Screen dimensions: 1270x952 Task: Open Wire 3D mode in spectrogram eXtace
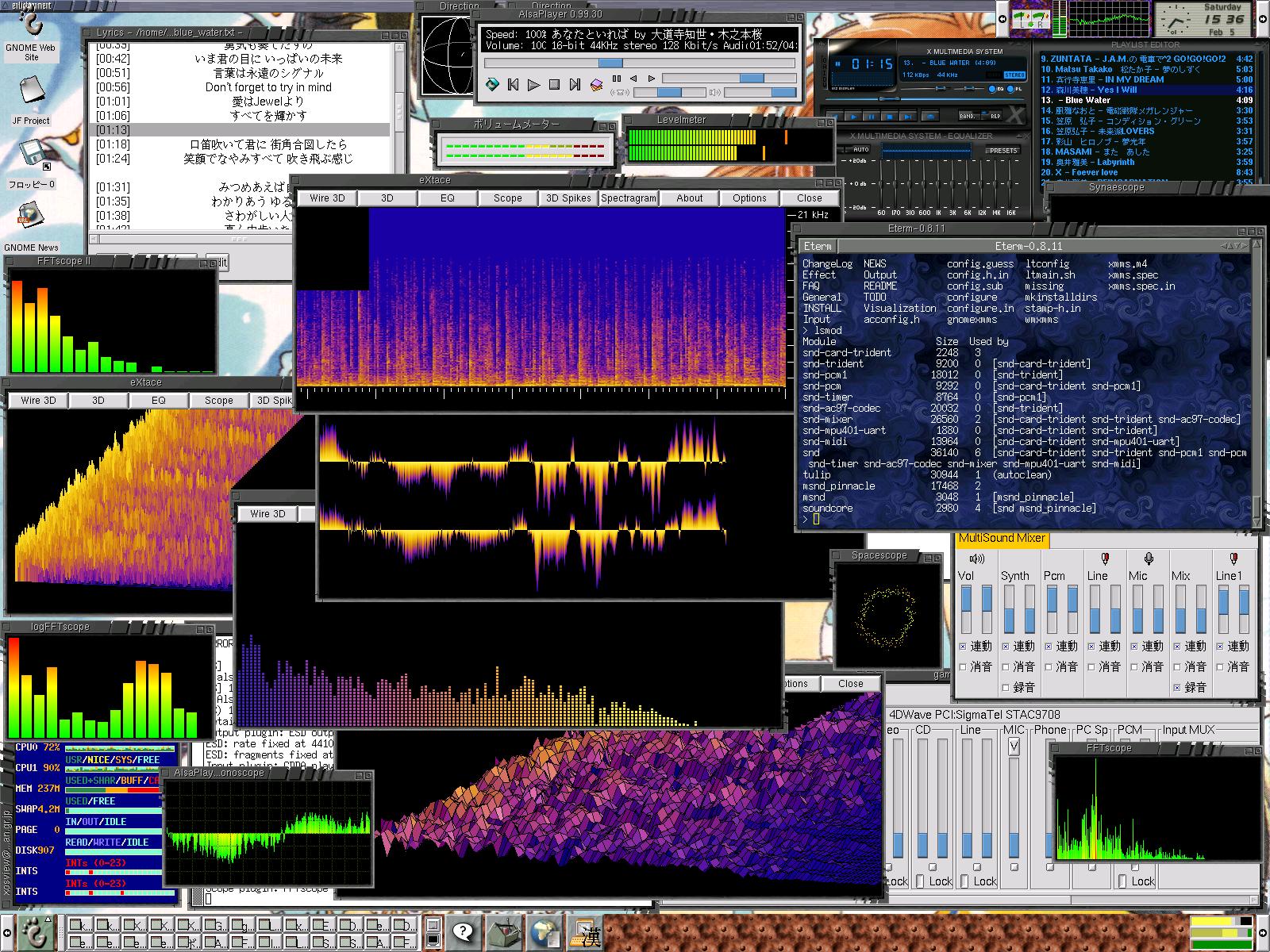[327, 198]
